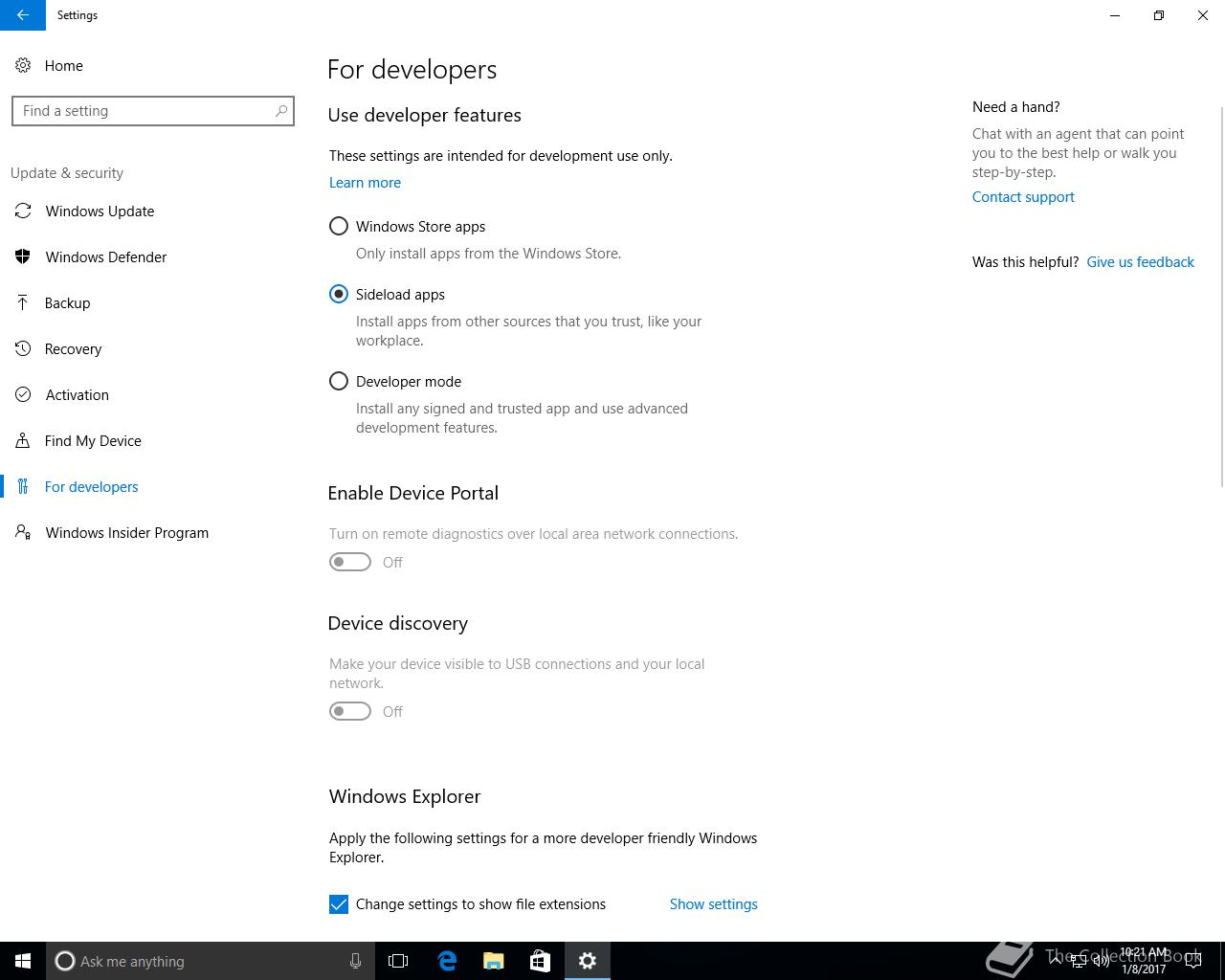The image size is (1225, 980).
Task: Click the Windows Insider Program person icon
Action: point(23,532)
